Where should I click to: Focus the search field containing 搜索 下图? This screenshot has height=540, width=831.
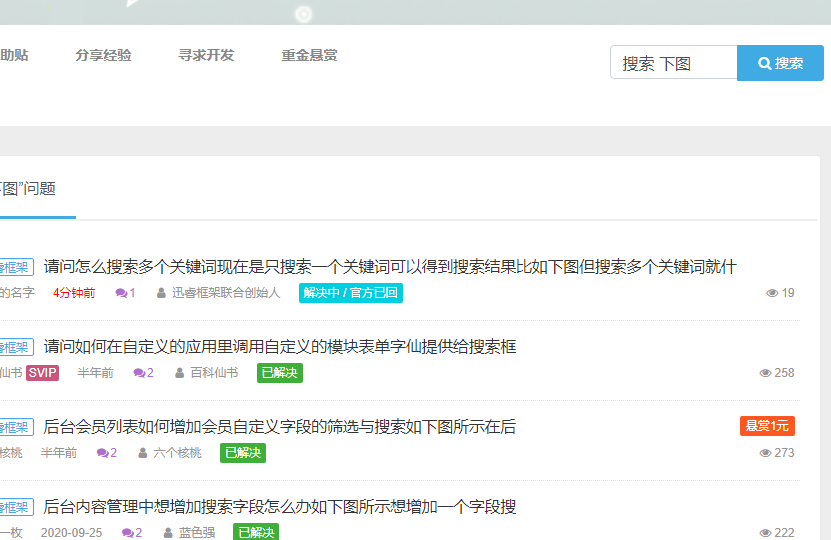coord(674,63)
